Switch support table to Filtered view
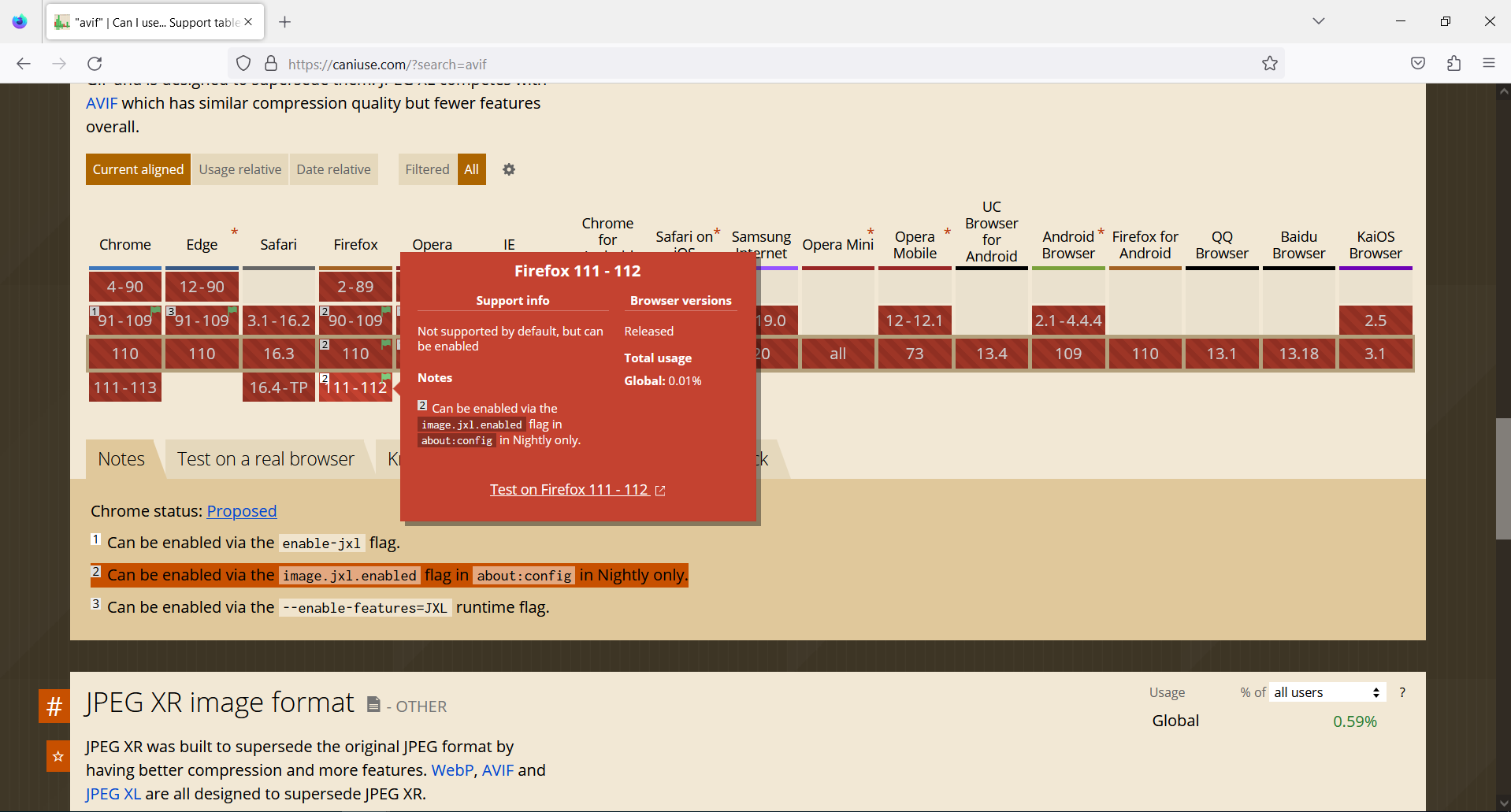1511x812 pixels. tap(426, 169)
